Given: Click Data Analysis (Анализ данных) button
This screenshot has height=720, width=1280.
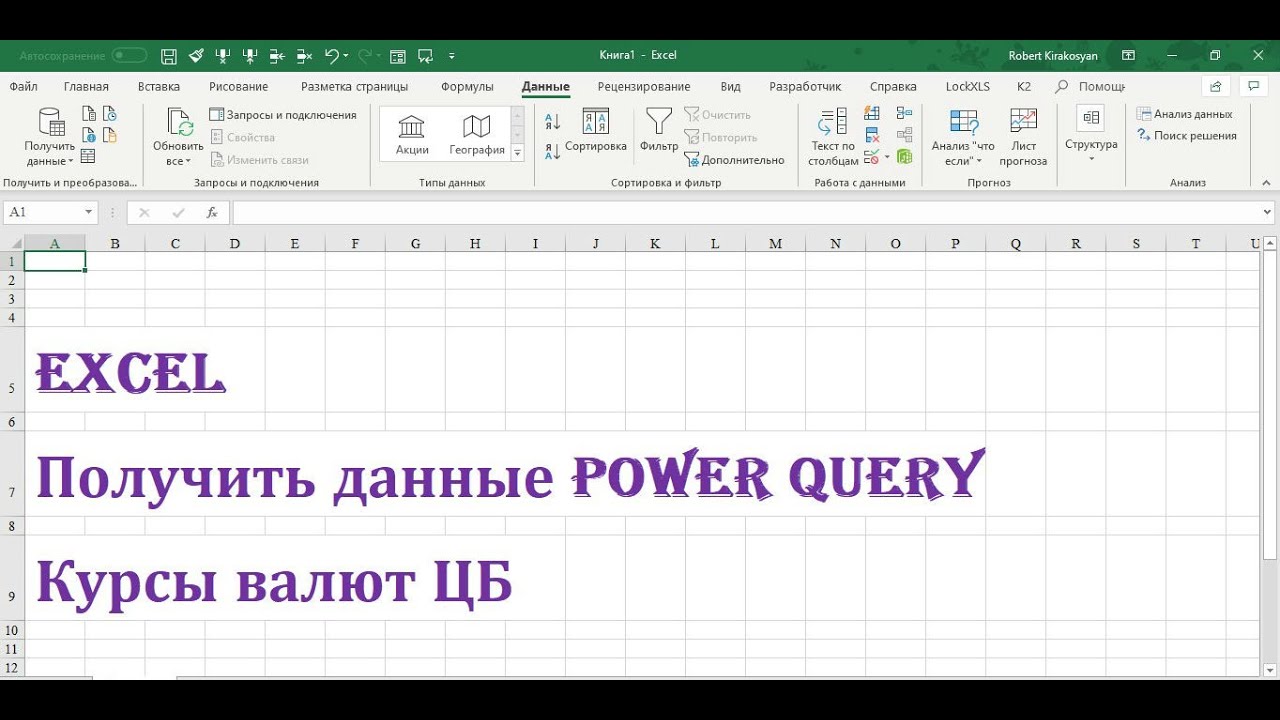Looking at the screenshot, I should click(x=1185, y=114).
